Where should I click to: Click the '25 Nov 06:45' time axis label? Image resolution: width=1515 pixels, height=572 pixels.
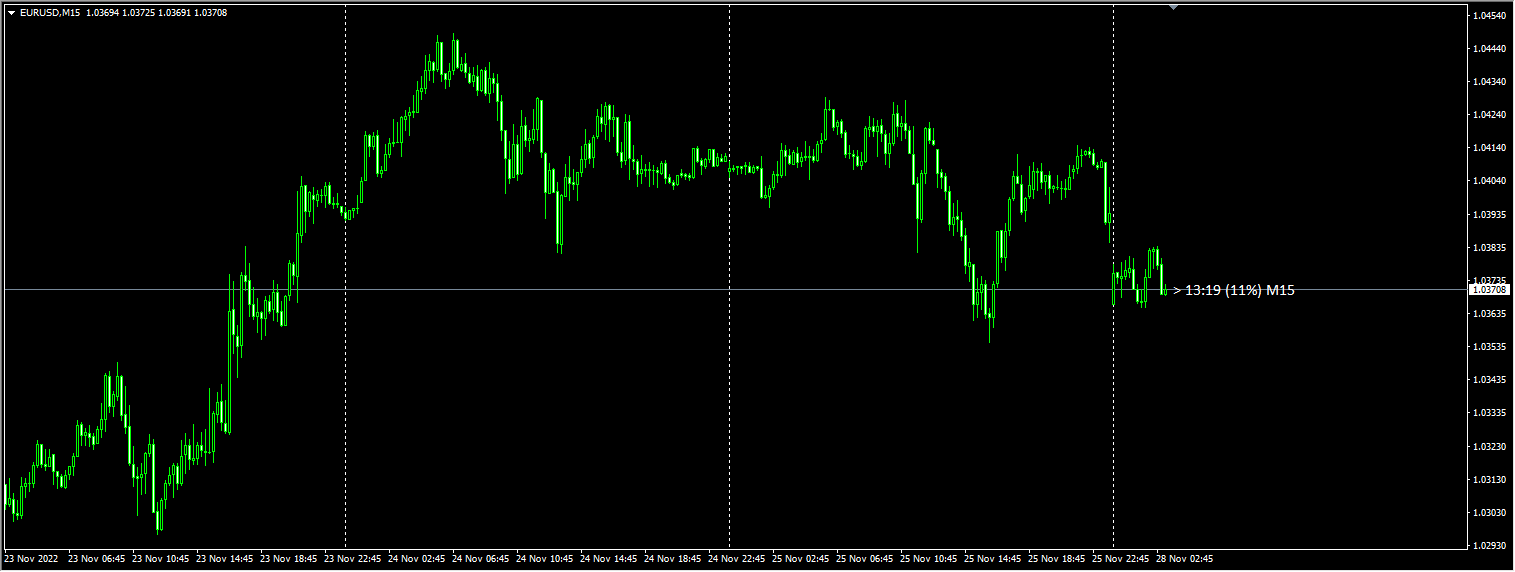pyautogui.click(x=864, y=559)
